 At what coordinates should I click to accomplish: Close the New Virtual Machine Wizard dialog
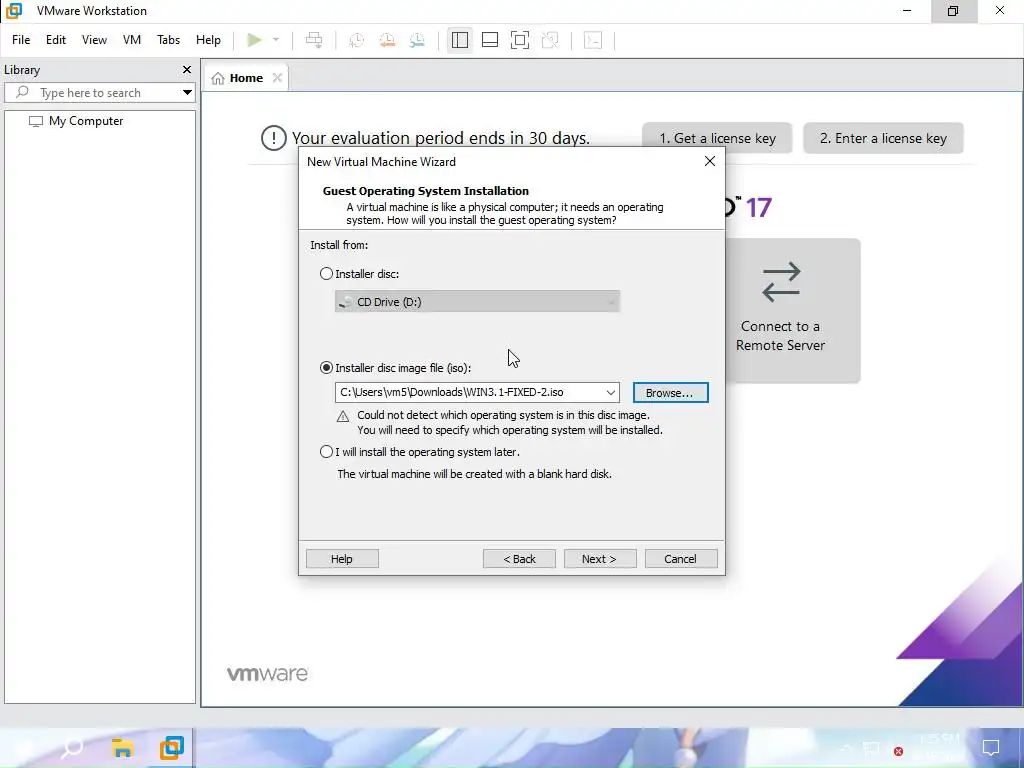coord(710,161)
